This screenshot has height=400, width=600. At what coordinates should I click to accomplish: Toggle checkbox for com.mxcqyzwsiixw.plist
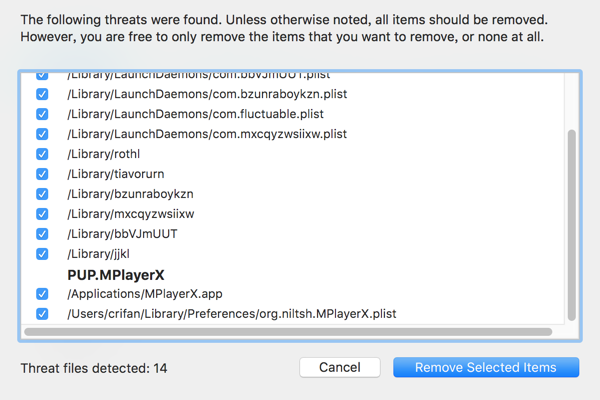pos(42,134)
